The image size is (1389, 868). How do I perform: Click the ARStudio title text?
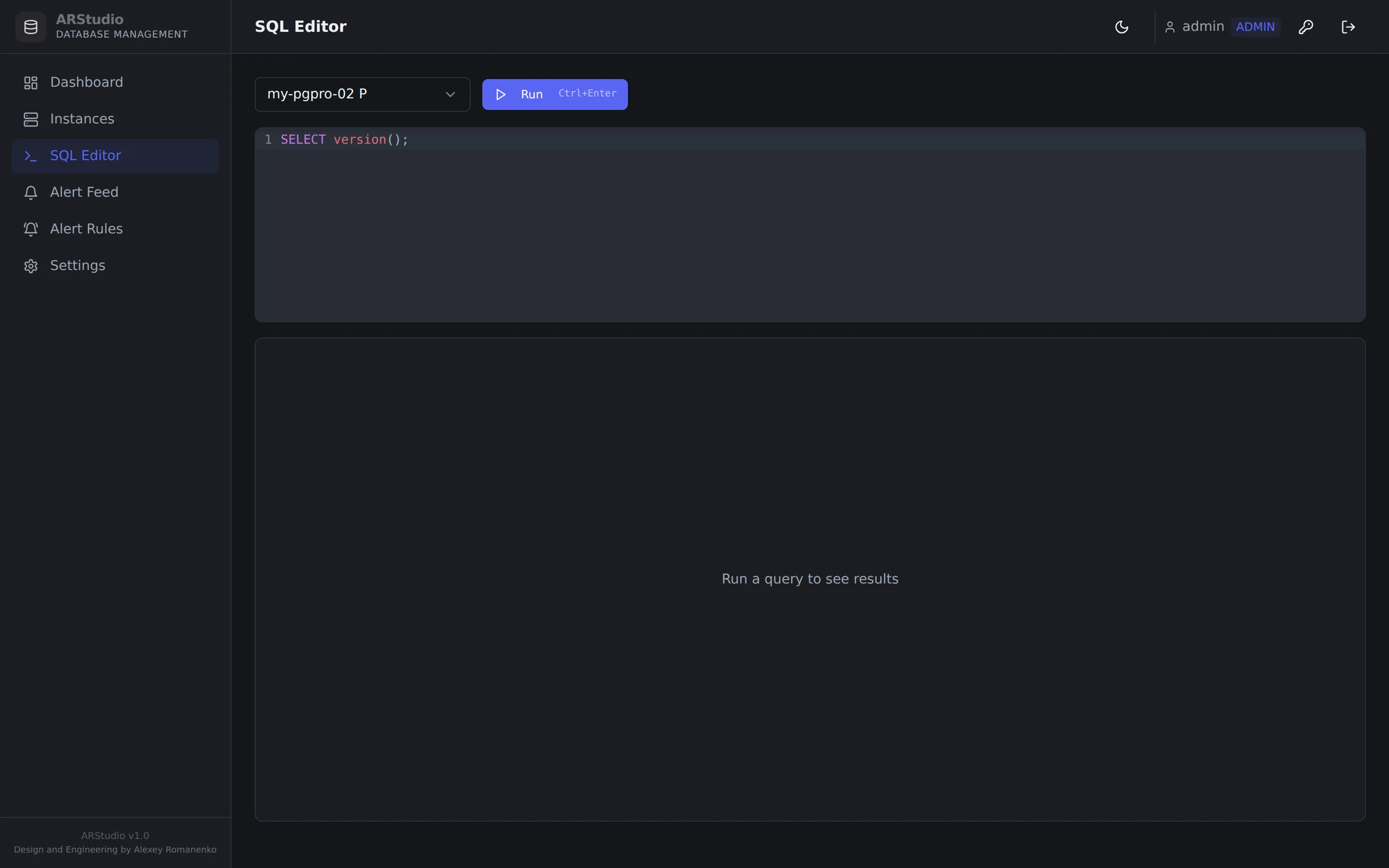[x=90, y=19]
